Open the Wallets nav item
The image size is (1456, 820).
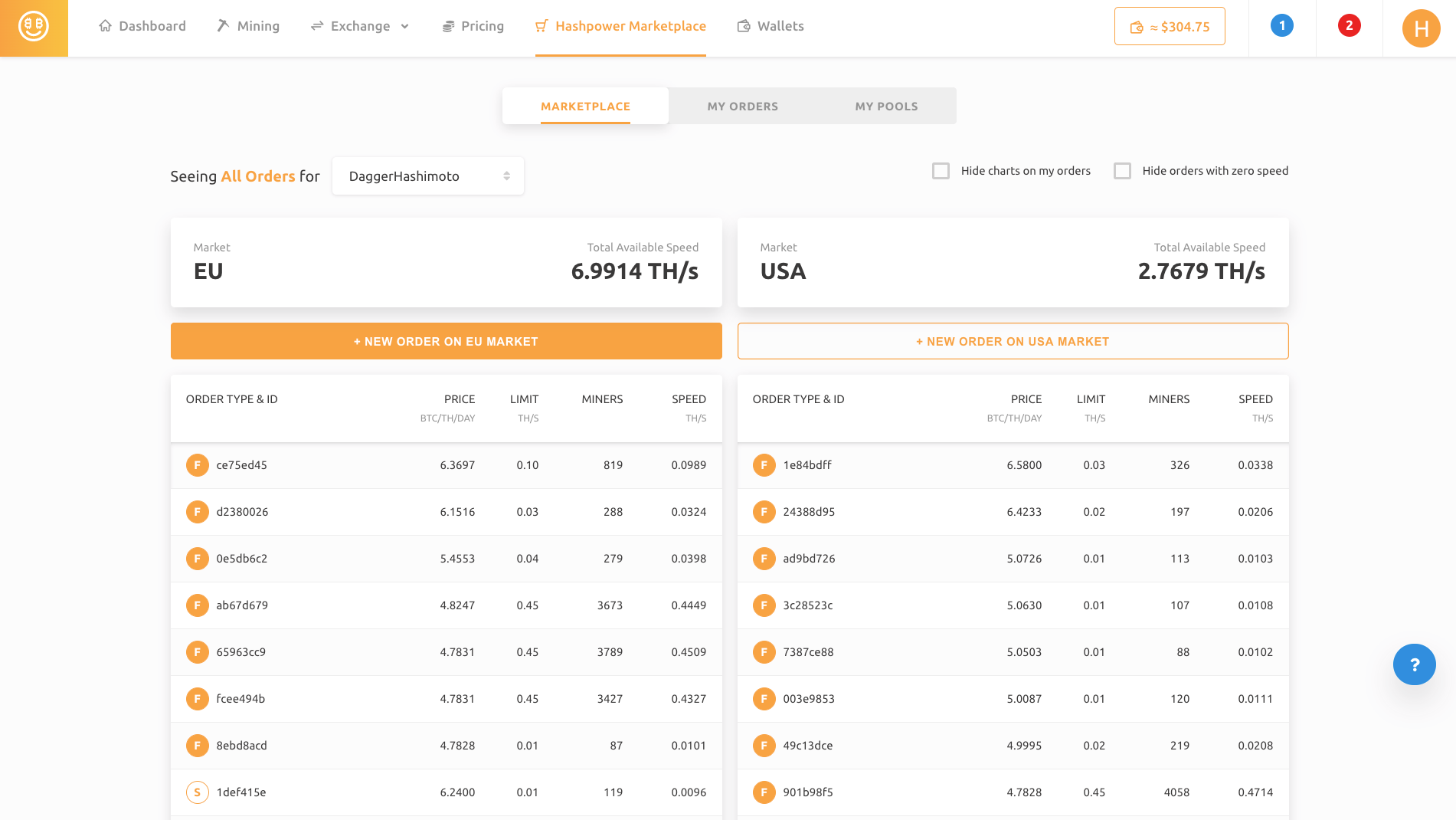click(x=771, y=26)
